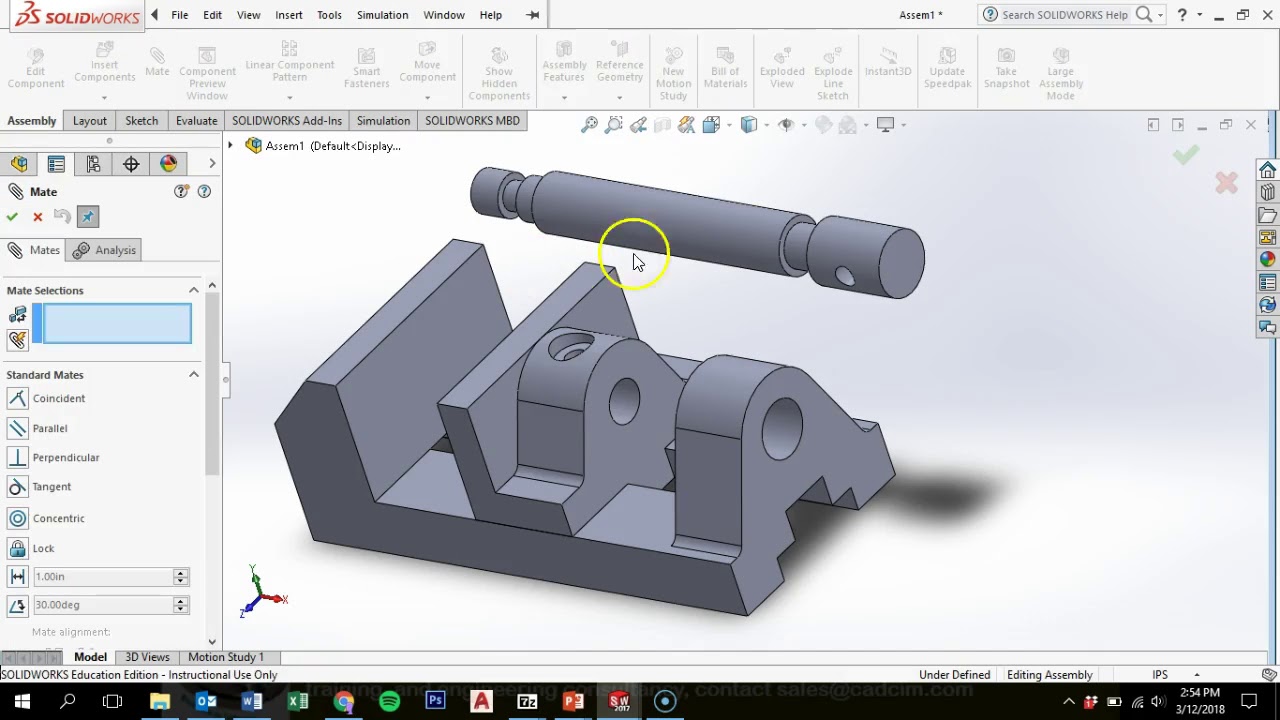Open the Tools menu
Screen dimensions: 1280x720
(x=329, y=15)
